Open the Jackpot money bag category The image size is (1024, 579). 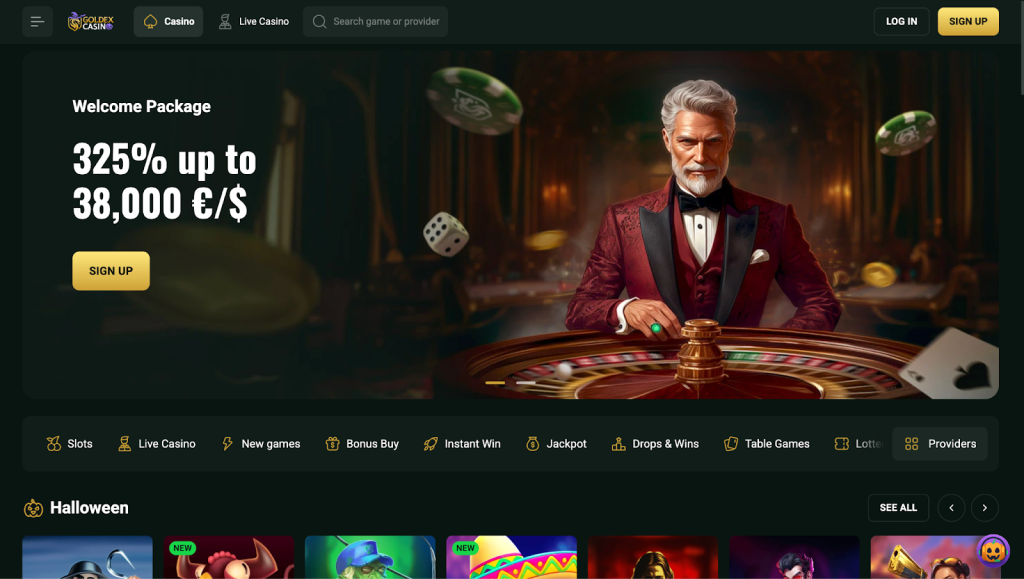556,444
